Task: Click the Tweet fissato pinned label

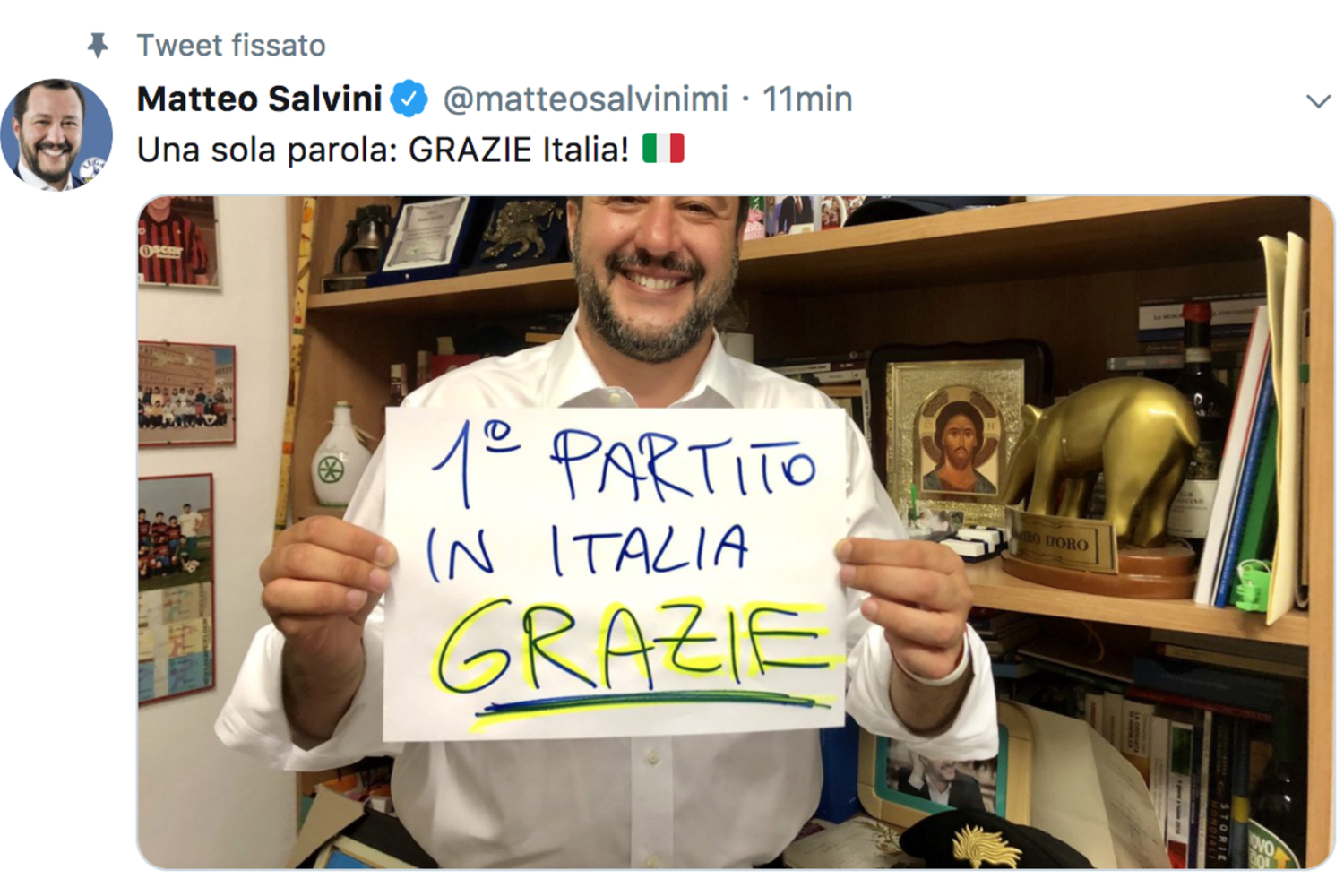Action: coord(231,45)
